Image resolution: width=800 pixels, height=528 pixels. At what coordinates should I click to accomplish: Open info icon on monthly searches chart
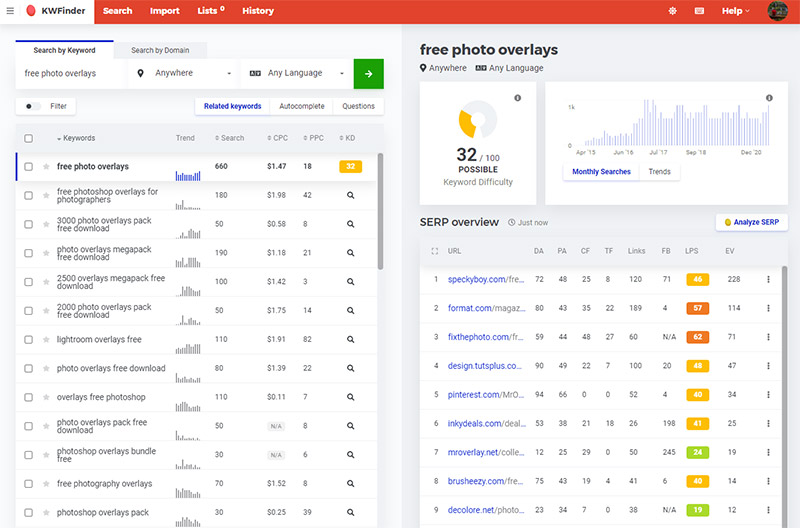click(769, 98)
